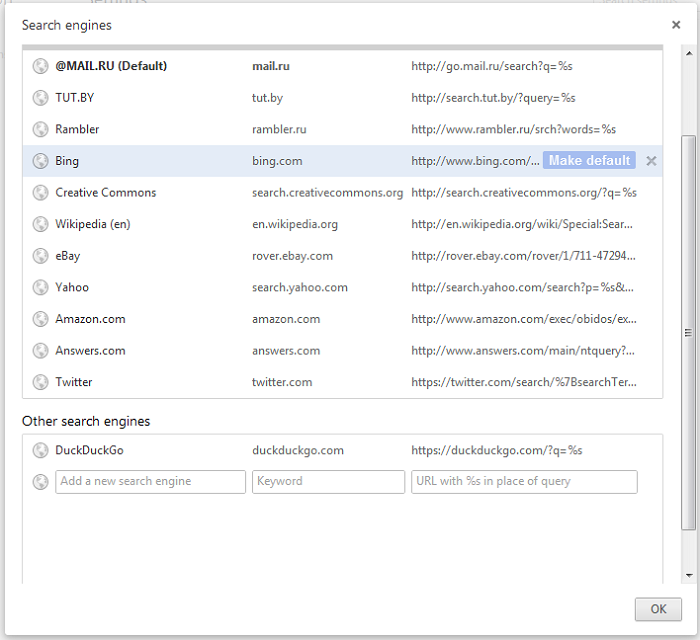Click the scrollbar up arrow

coord(689,53)
